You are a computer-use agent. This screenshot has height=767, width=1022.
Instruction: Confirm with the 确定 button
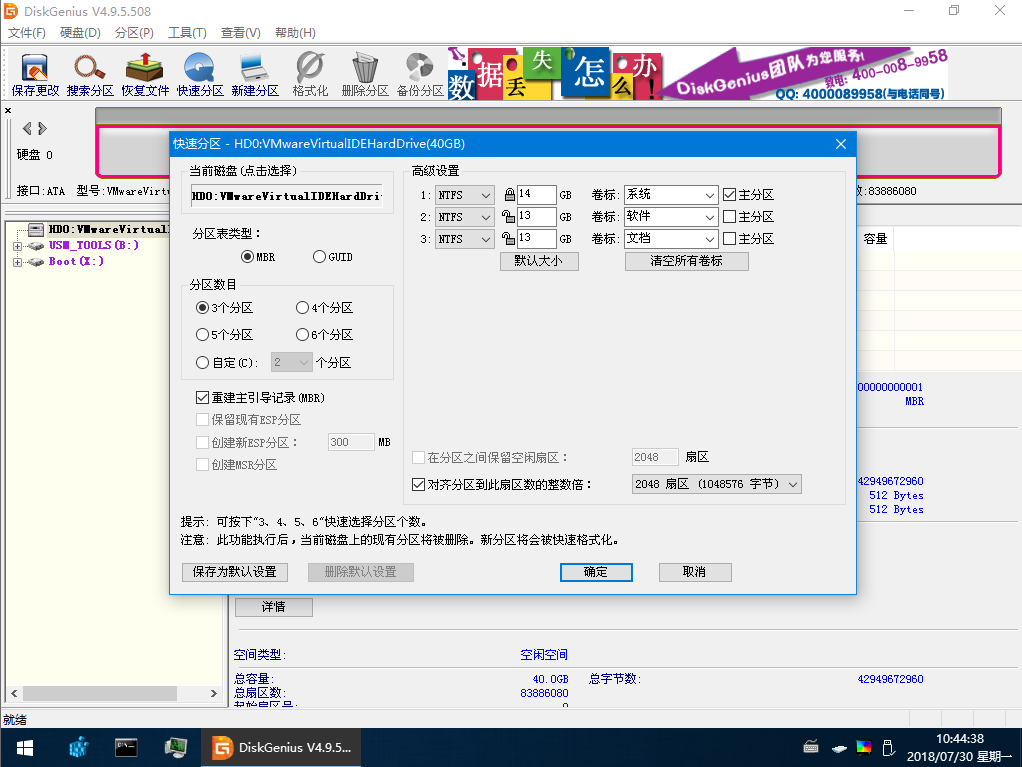[x=596, y=572]
